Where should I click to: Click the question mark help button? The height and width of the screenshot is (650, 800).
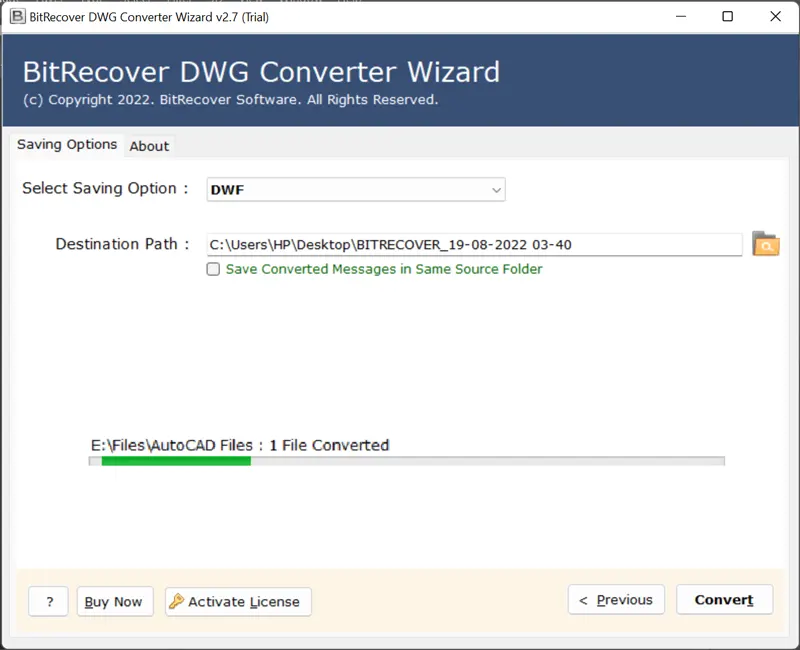coord(48,602)
